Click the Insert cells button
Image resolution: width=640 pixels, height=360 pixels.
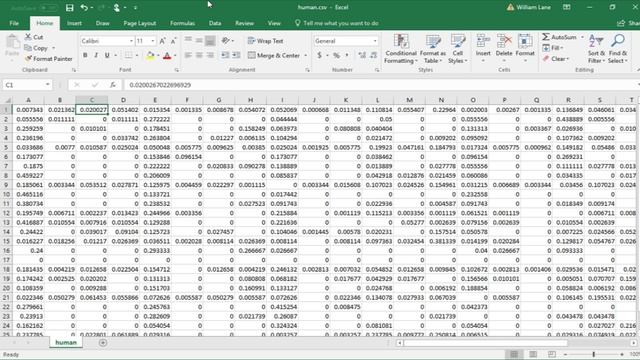[x=483, y=49]
